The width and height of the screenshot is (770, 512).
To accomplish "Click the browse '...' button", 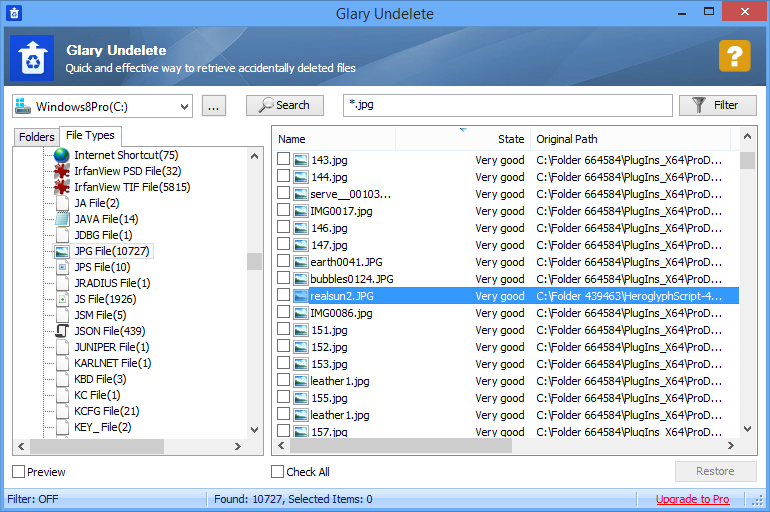I will click(214, 106).
